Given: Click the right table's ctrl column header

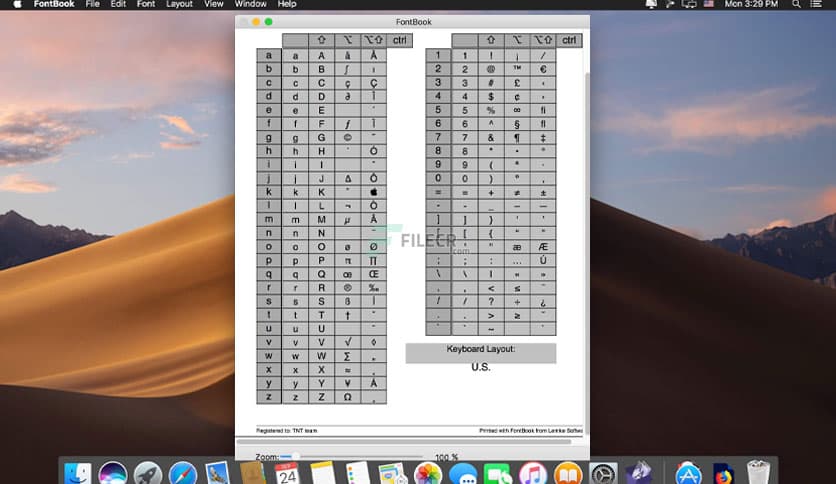Looking at the screenshot, I should pos(569,41).
